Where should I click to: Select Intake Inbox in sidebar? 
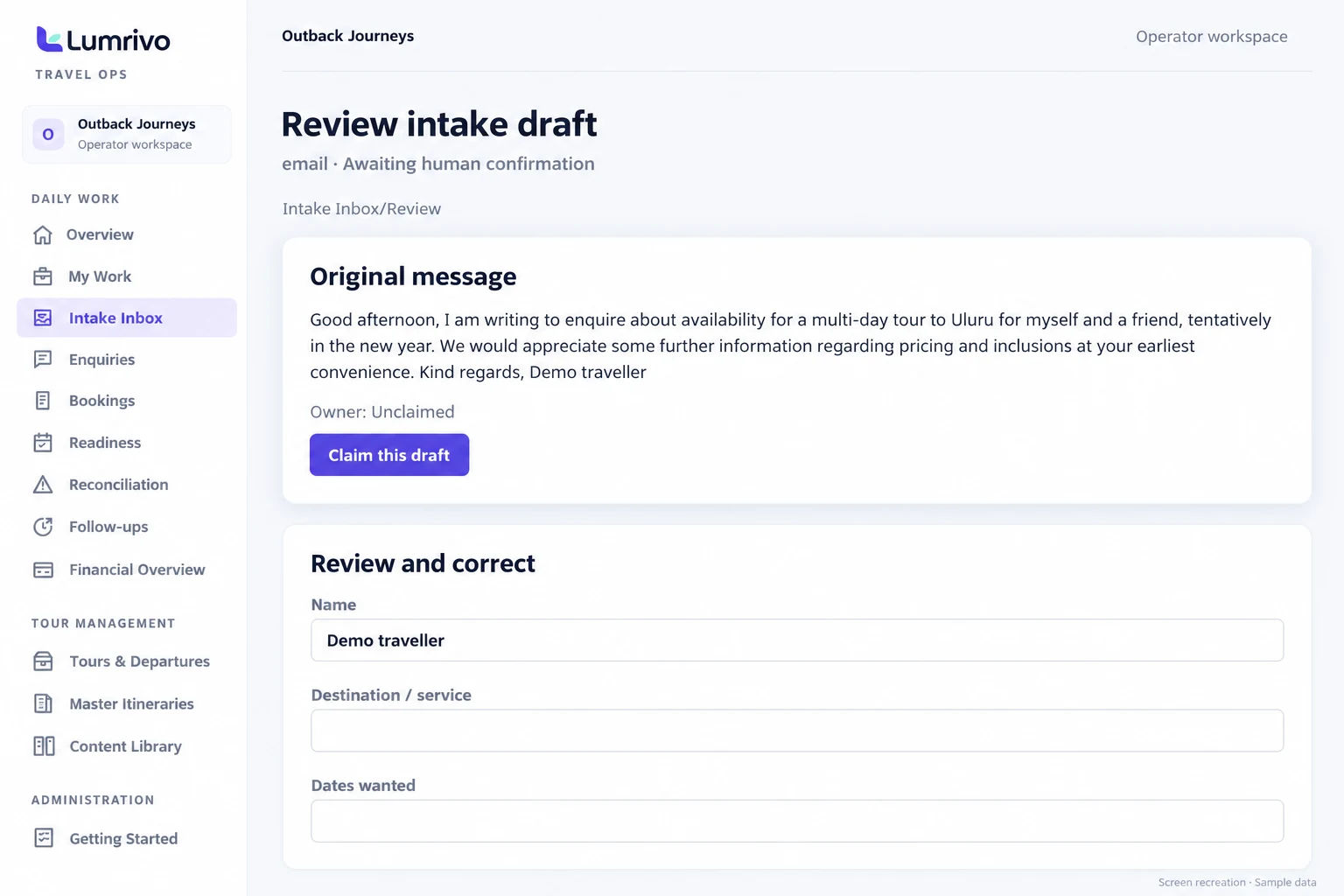click(x=127, y=318)
